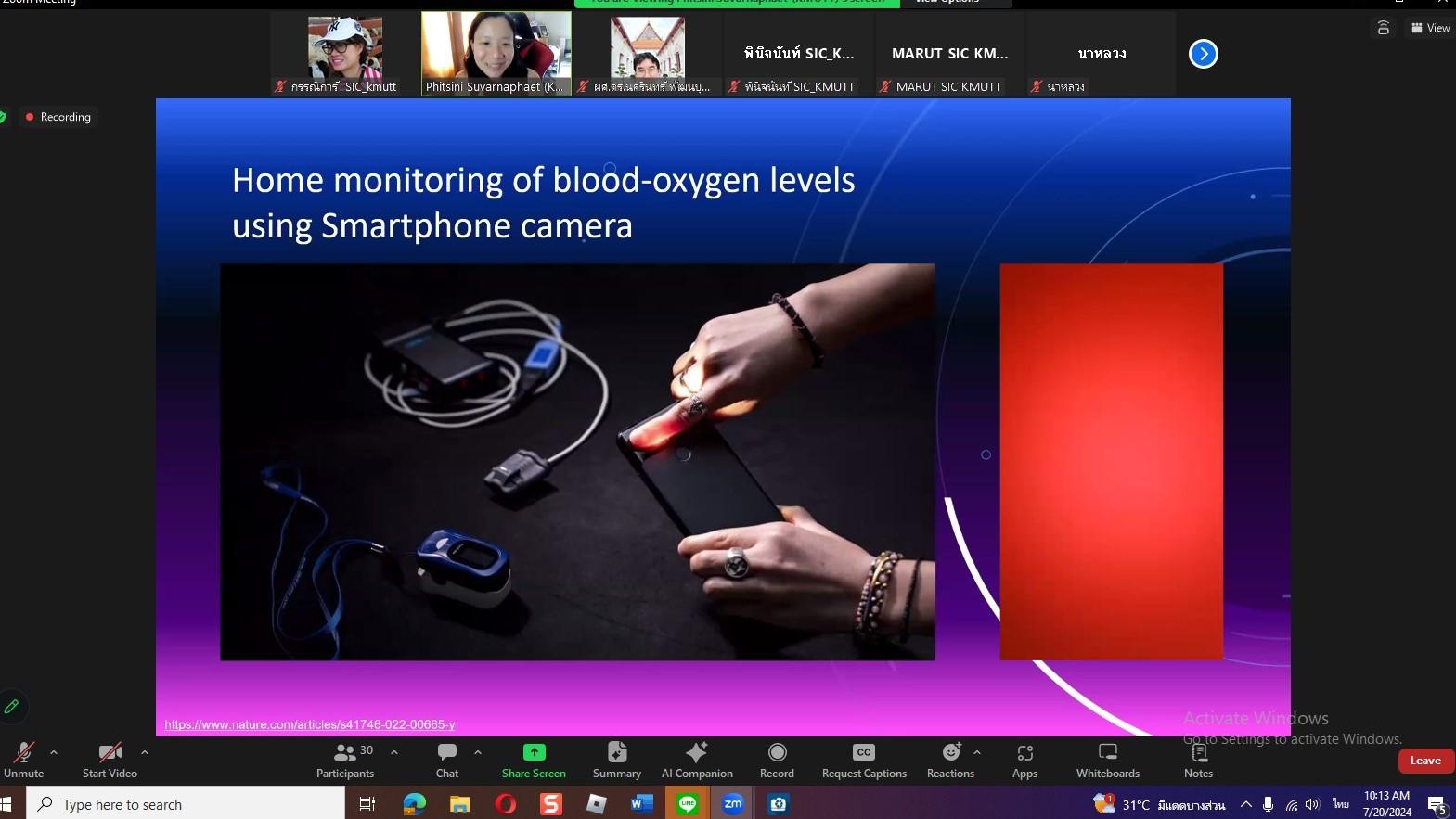The height and width of the screenshot is (819, 1456).
Task: Open the meeting Summary
Action: [617, 760]
